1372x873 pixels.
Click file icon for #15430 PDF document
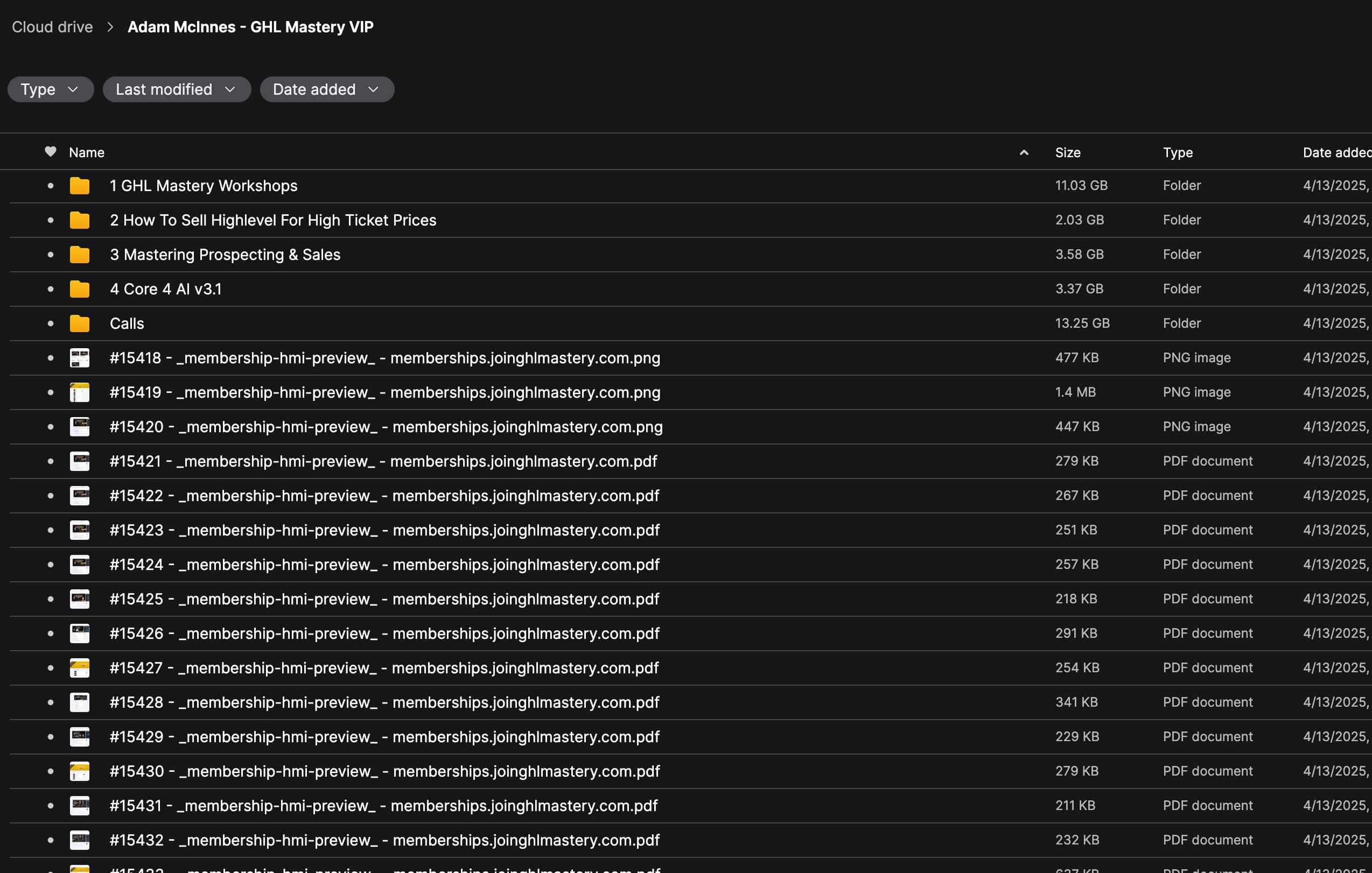[x=79, y=771]
